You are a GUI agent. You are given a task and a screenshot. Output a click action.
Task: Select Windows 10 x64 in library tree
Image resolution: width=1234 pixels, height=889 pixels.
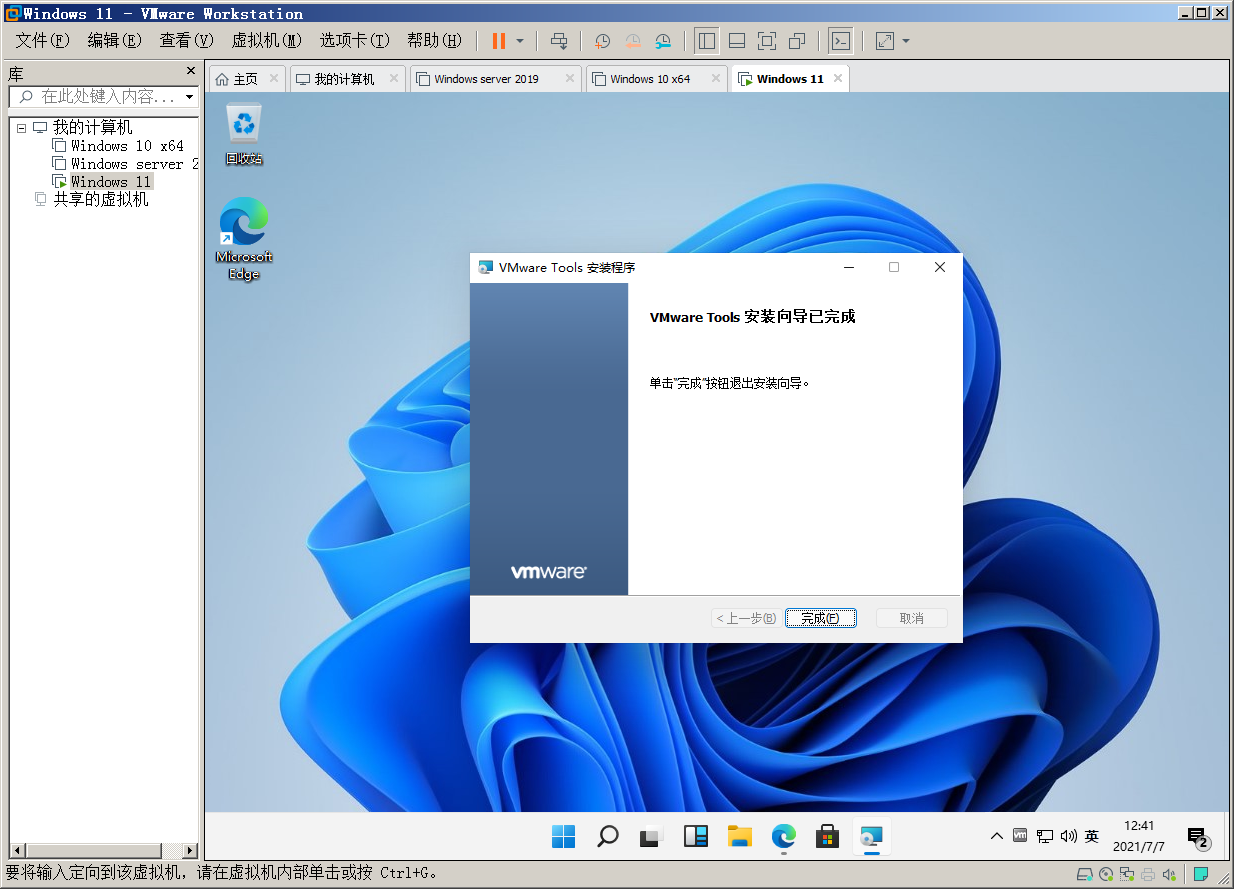click(127, 146)
